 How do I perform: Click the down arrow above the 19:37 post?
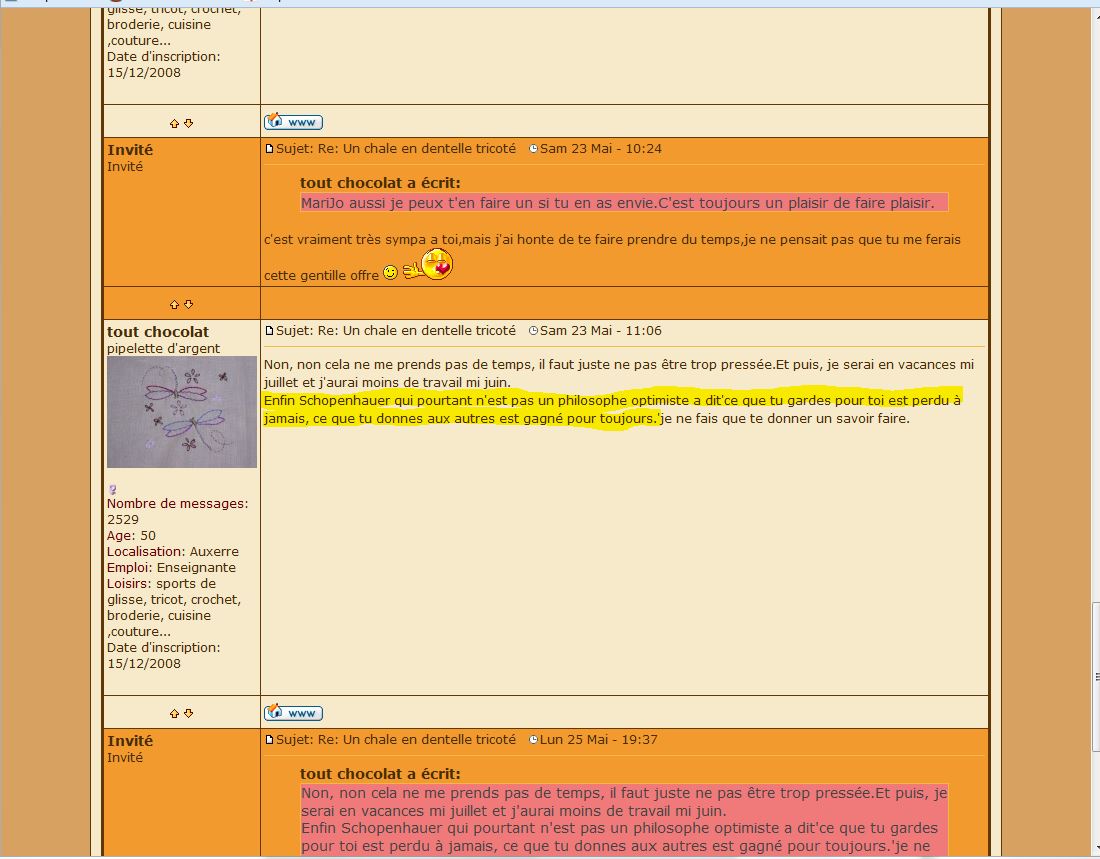tap(189, 713)
